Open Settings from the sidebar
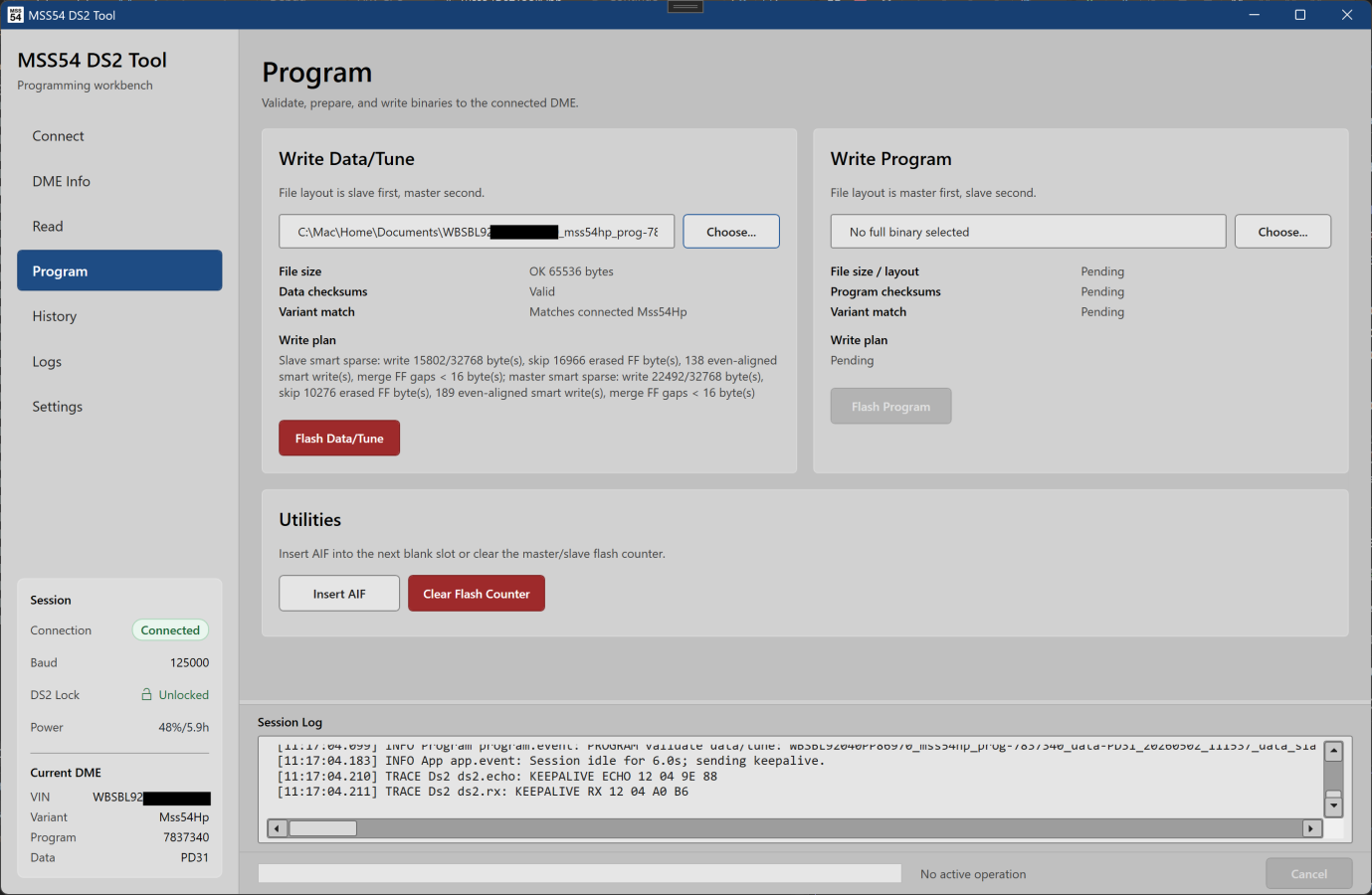 pos(119,407)
